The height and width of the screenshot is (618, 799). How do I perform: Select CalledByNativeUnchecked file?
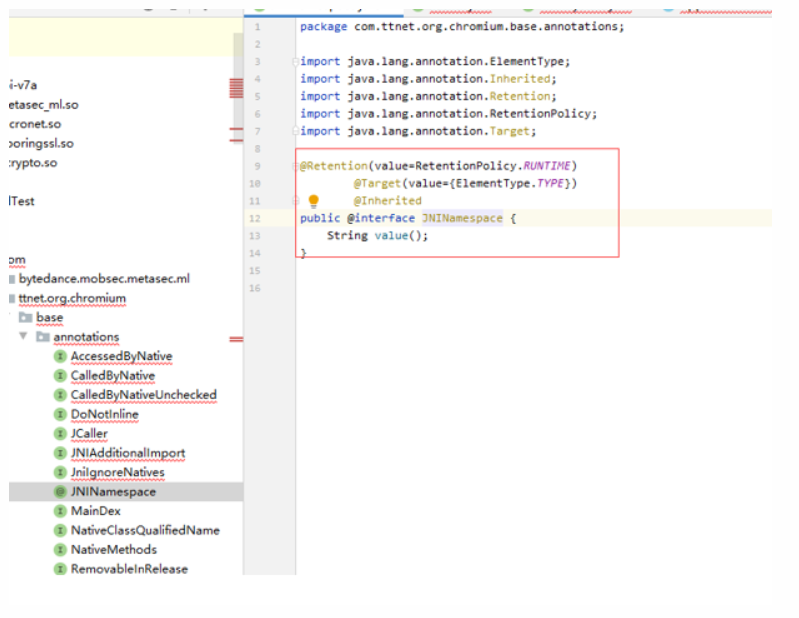pos(144,395)
